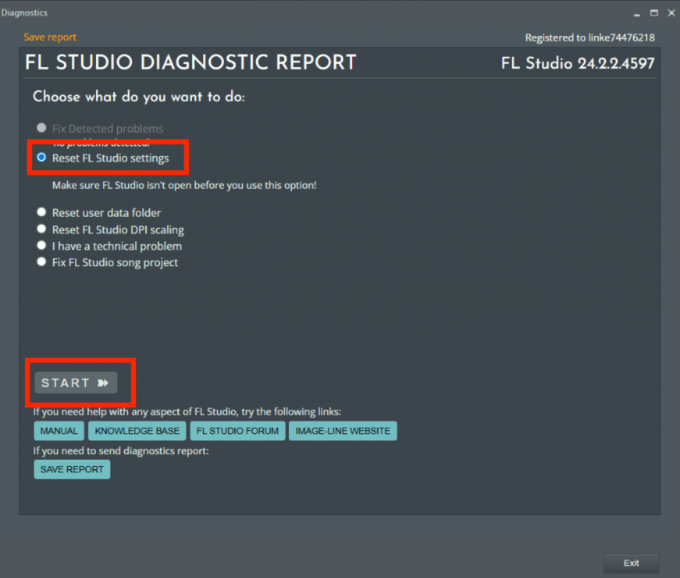Click the Exit button
Viewport: 680px width, 578px height.
tap(631, 563)
